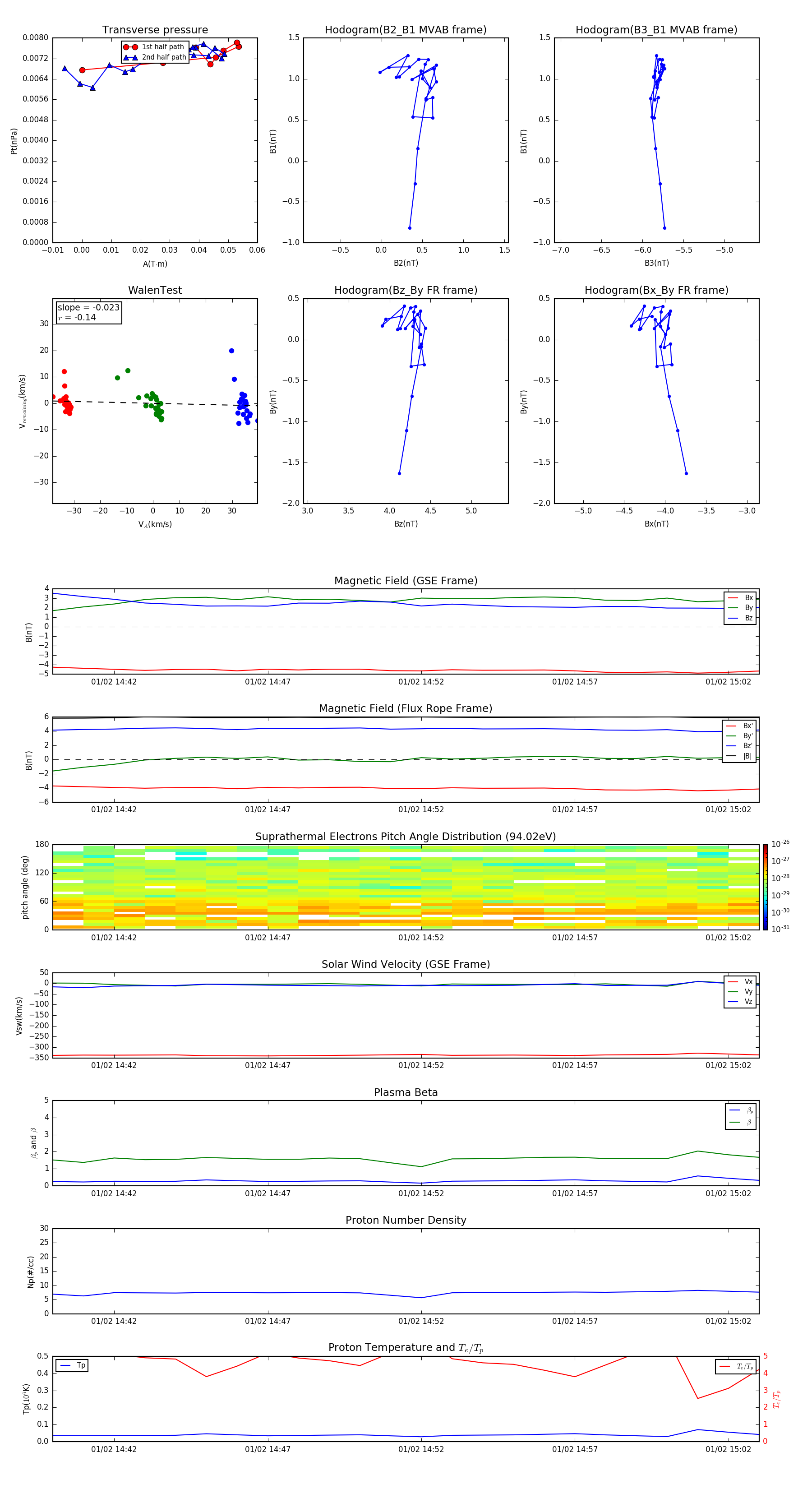Select the "pitch angle (deg)" axis label
This screenshot has height=1489, width=812.
pyautogui.click(x=25, y=887)
